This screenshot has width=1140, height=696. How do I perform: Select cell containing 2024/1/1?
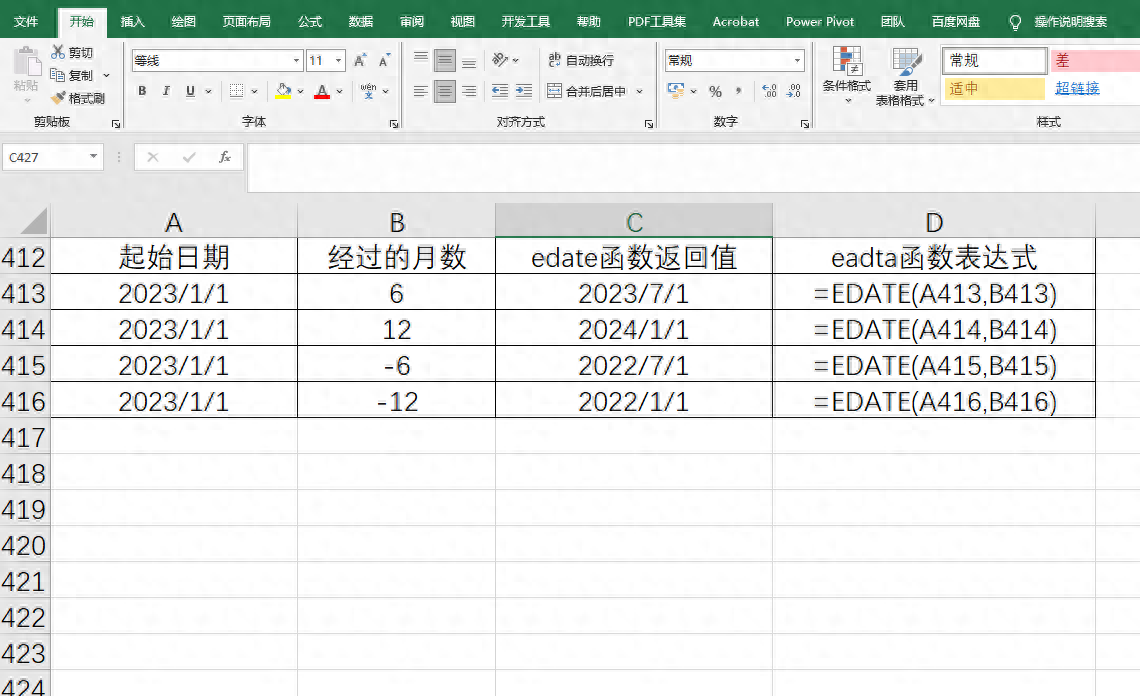pyautogui.click(x=633, y=329)
